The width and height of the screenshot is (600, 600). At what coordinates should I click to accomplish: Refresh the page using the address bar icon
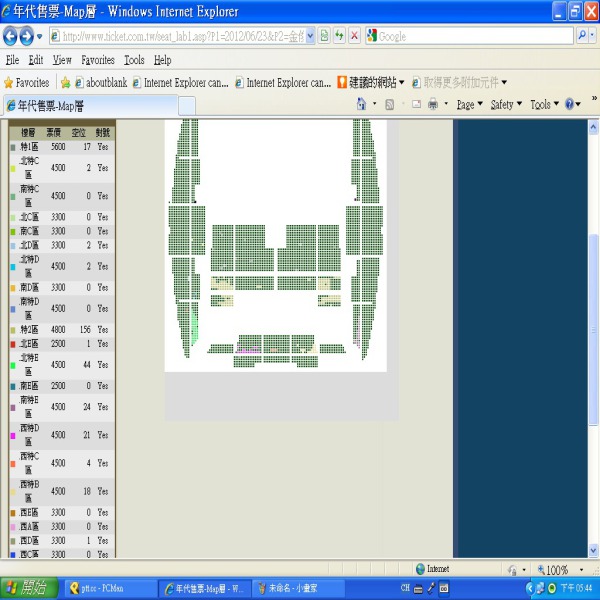tap(339, 36)
